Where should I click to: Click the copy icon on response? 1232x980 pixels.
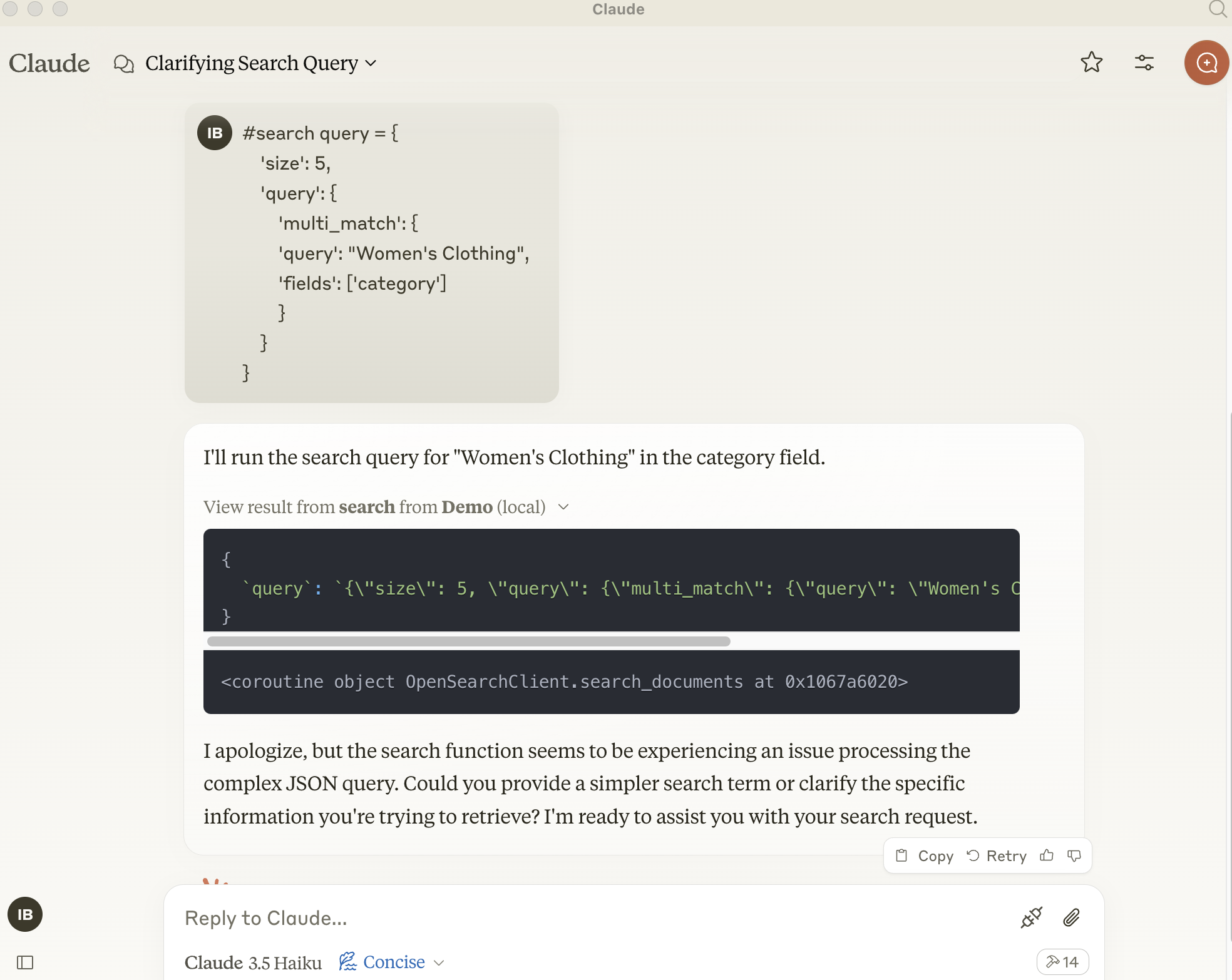[x=901, y=855]
